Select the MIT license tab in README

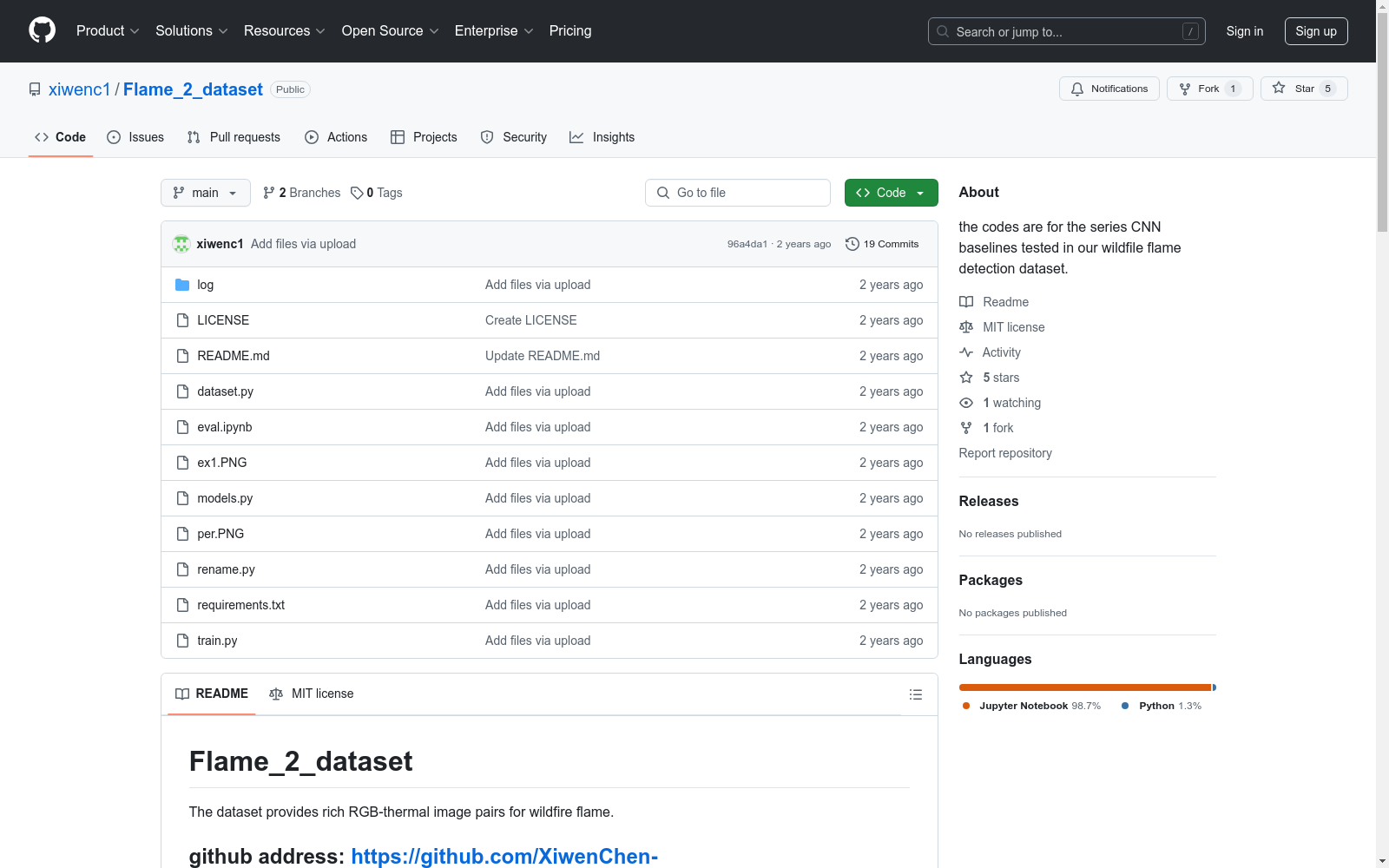click(x=312, y=694)
